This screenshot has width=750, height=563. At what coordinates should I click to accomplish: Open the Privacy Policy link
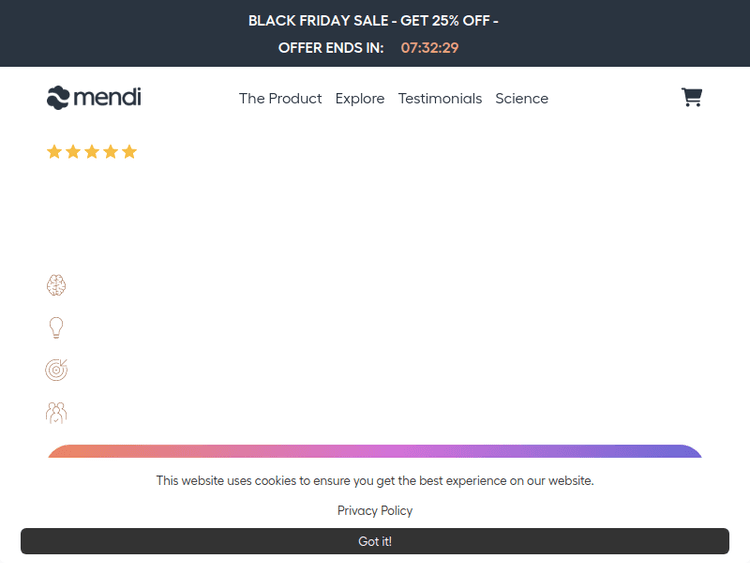pyautogui.click(x=375, y=510)
